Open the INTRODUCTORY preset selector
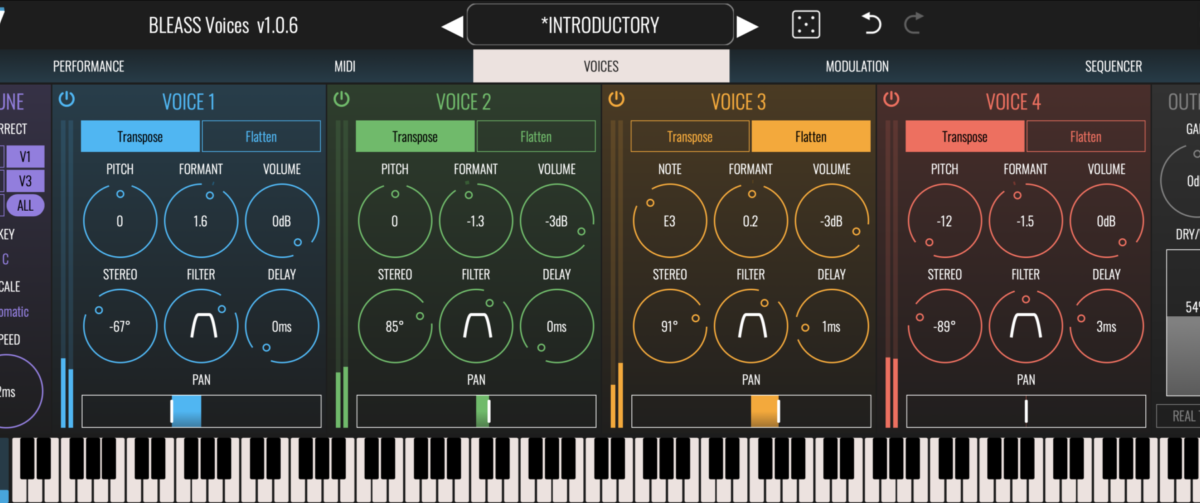Viewport: 1200px width, 503px height. click(x=600, y=25)
